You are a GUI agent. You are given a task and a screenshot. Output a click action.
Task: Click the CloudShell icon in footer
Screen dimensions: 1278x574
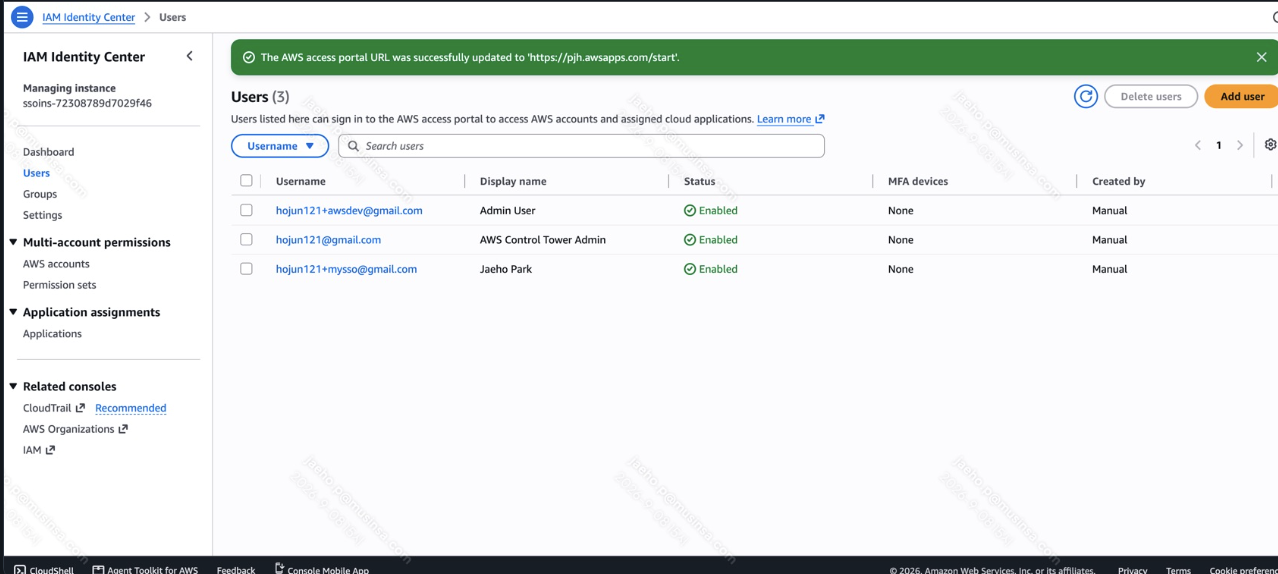20,570
